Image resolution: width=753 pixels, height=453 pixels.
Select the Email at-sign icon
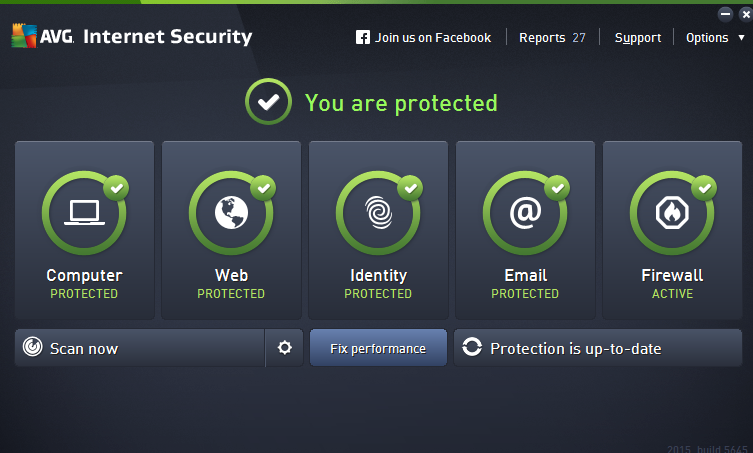point(525,213)
